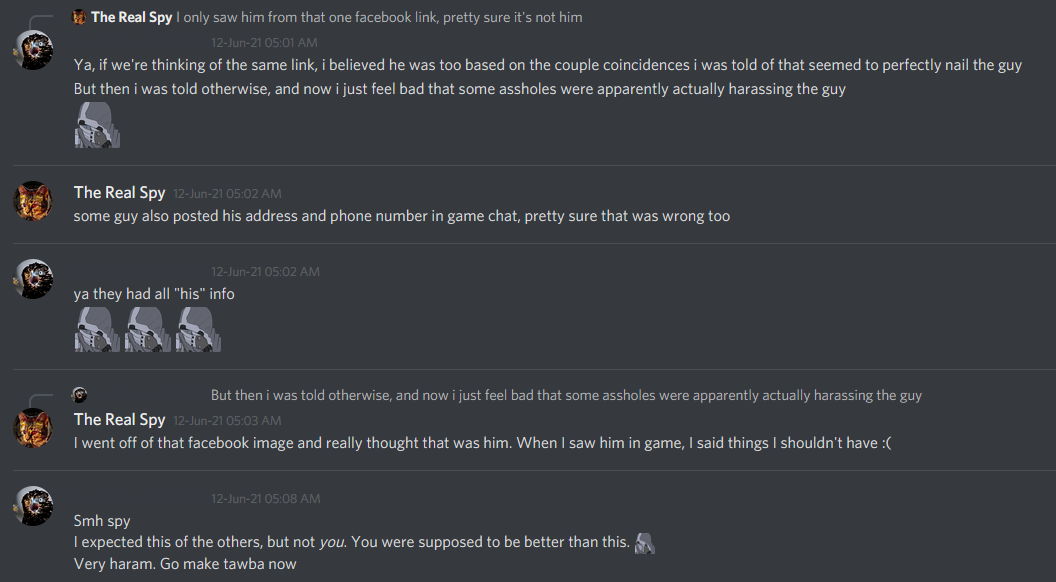This screenshot has height=582, width=1056.
Task: Click The Real Spy username above the facebook image message
Action: tap(119, 420)
